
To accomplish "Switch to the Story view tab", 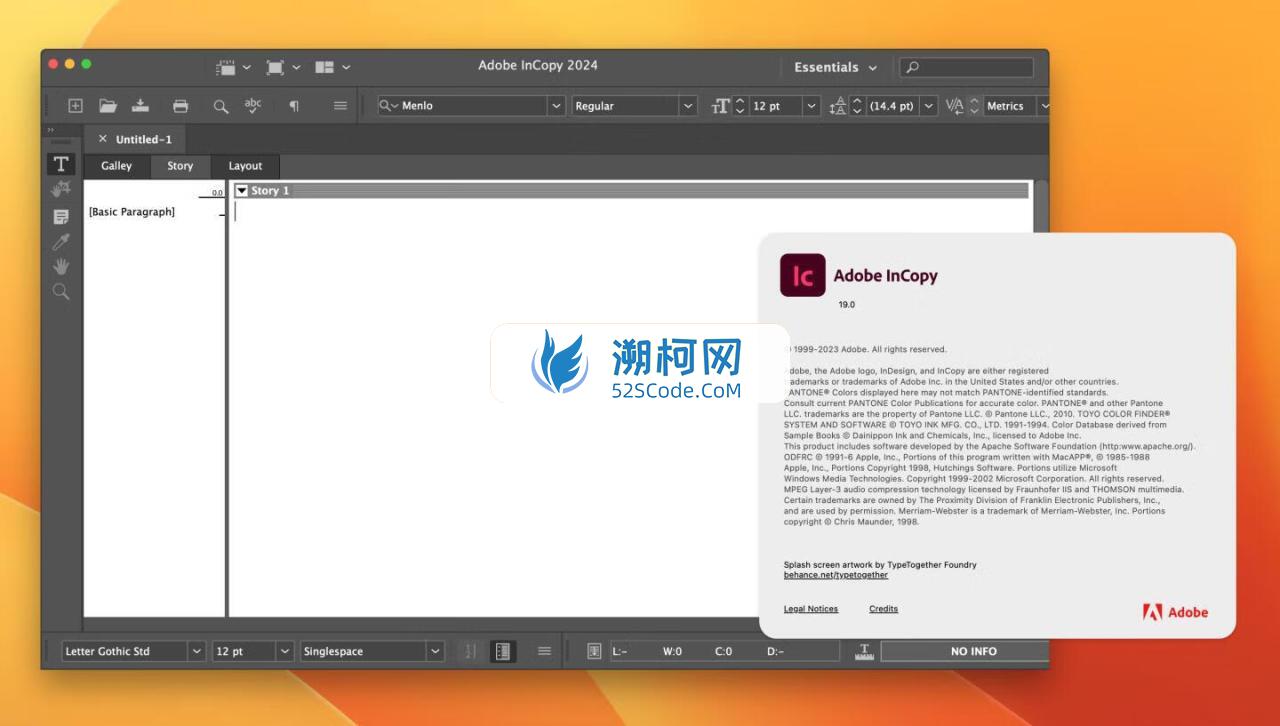I will click(x=180, y=166).
